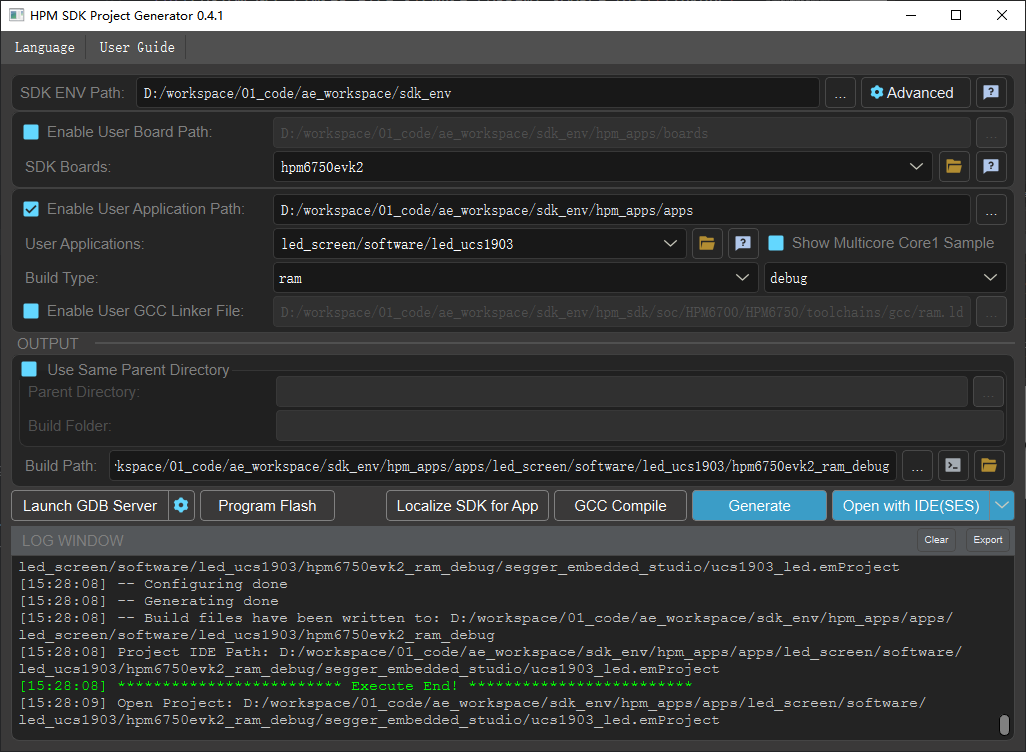Clear the log window

point(936,540)
